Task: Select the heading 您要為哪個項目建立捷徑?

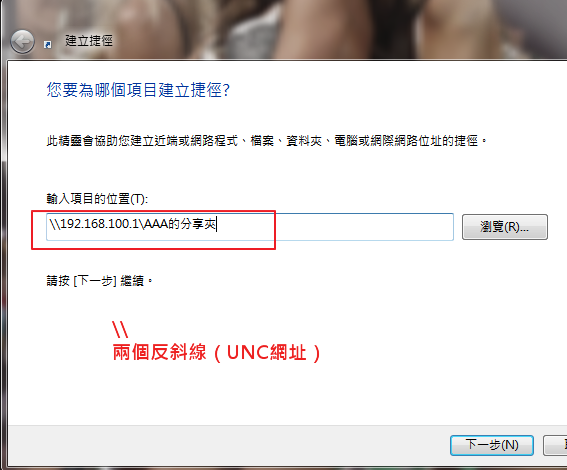Action: click(138, 90)
